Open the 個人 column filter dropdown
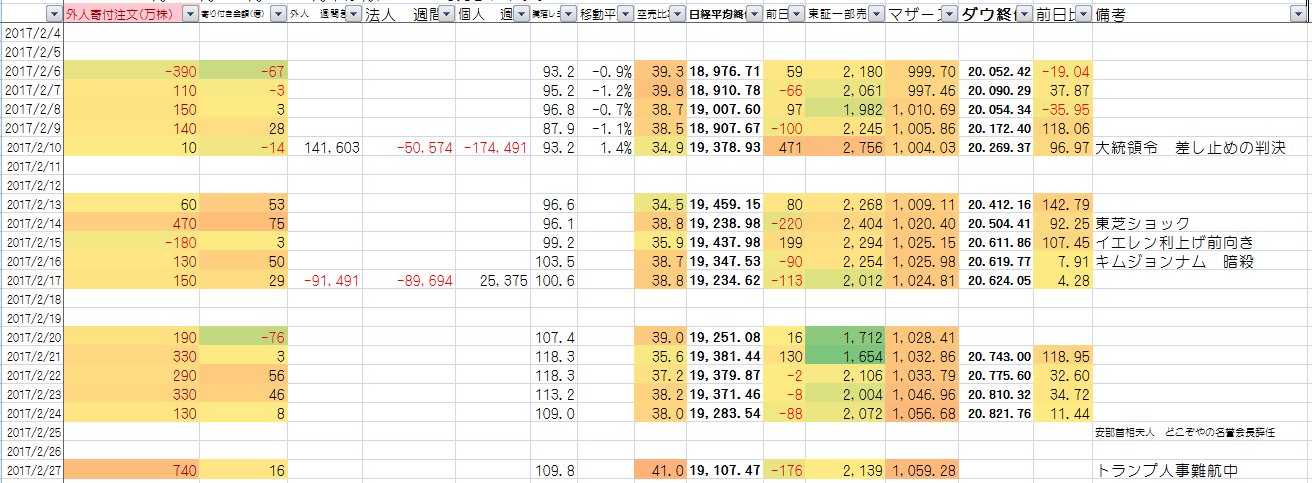1312x483 pixels. pos(520,15)
